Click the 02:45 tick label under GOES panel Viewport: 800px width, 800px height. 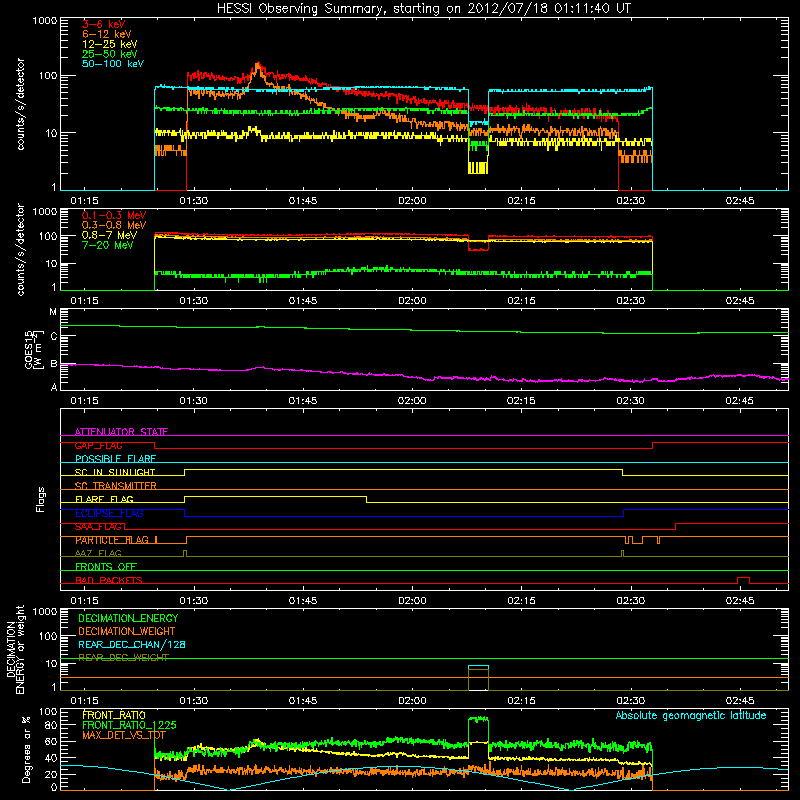coord(739,401)
